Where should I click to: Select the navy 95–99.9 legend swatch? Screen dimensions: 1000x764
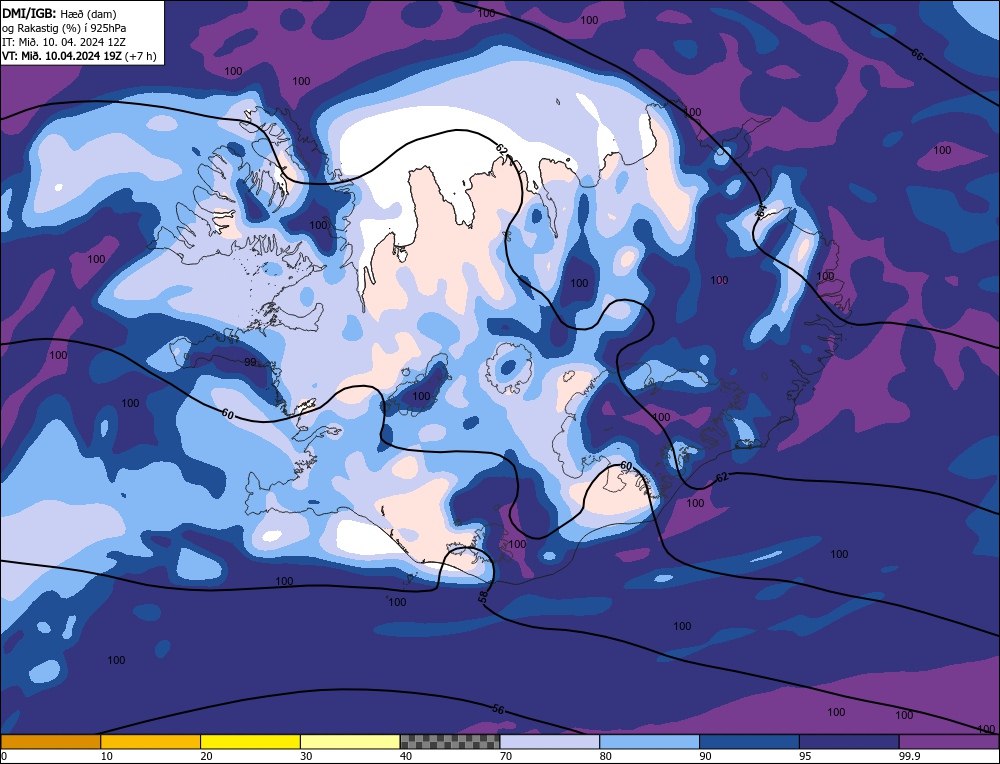pos(849,742)
